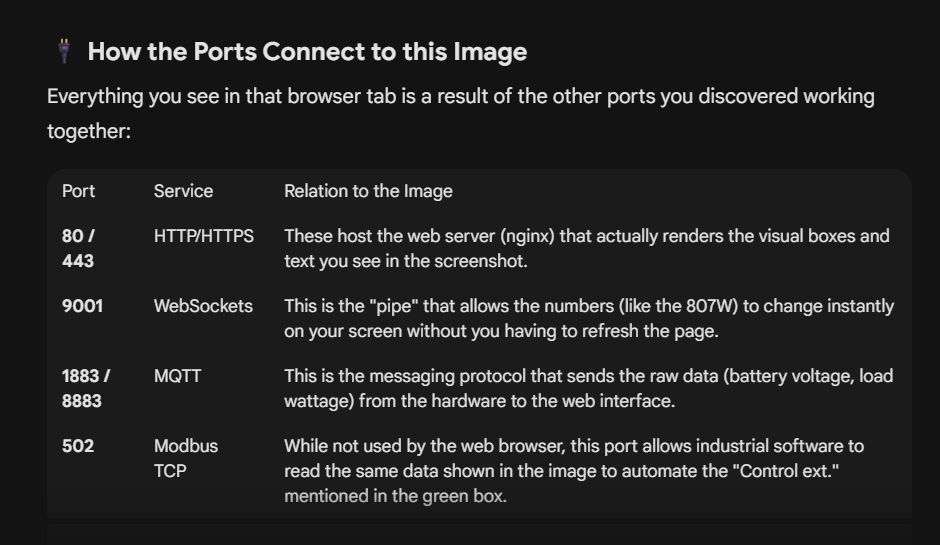Select the "1883 / 8883" port cell
This screenshot has height=545, width=940.
86,388
